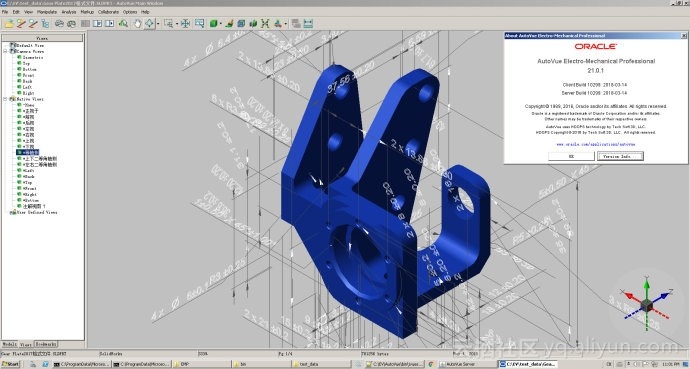Viewport: 690px width, 369px height.
Task: Open dropdown arrow beside the Rotate tool
Action: click(158, 24)
